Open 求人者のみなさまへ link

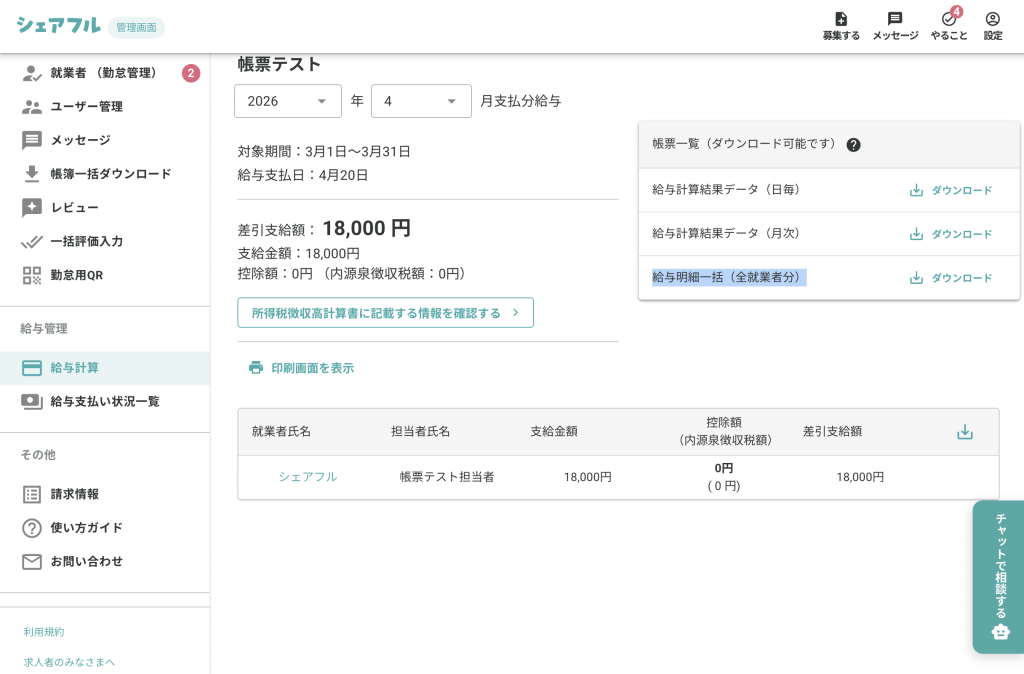pyautogui.click(x=69, y=662)
